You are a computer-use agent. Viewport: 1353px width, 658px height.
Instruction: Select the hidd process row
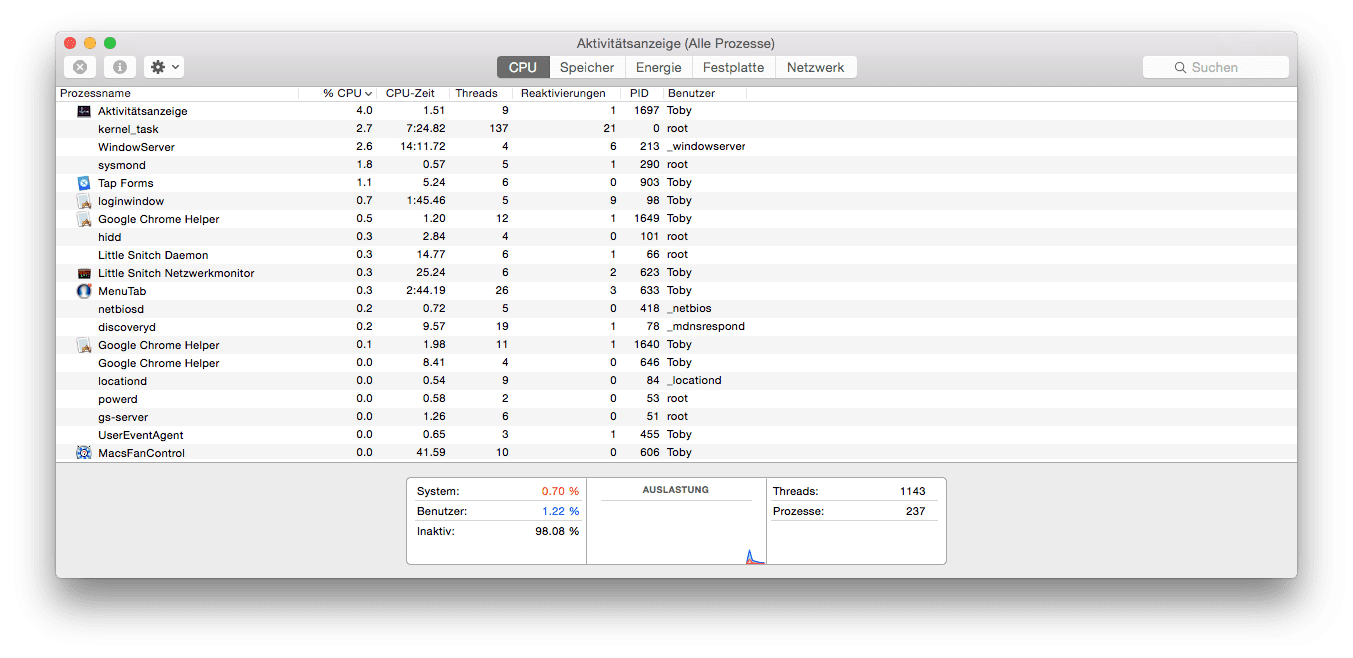coord(676,237)
